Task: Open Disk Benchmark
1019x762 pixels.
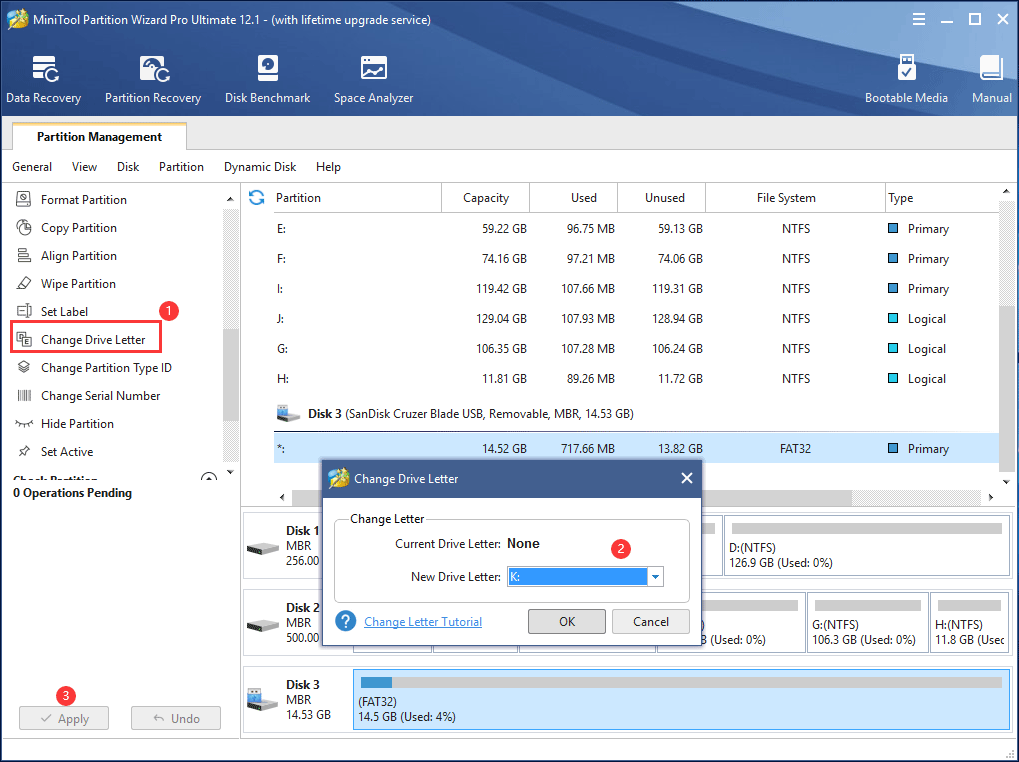Action: pos(267,79)
